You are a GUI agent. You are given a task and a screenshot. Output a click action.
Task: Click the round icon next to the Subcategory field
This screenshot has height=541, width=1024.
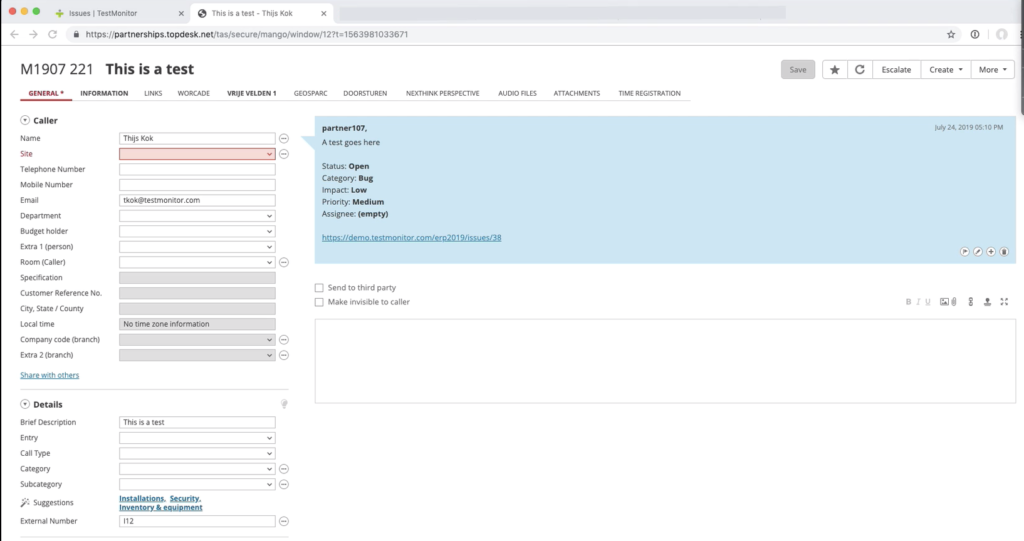click(283, 485)
